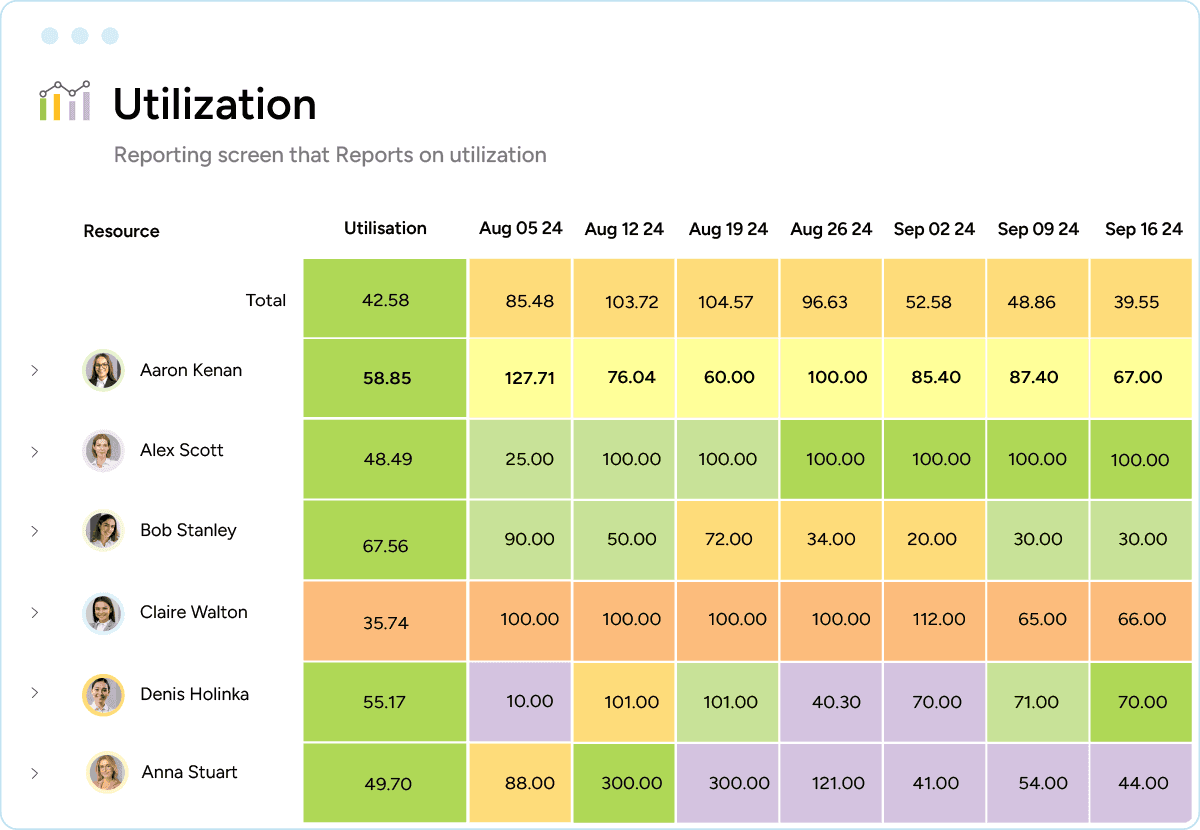This screenshot has width=1200, height=830.
Task: Select the Aug 05 24 column header
Action: pos(521,228)
